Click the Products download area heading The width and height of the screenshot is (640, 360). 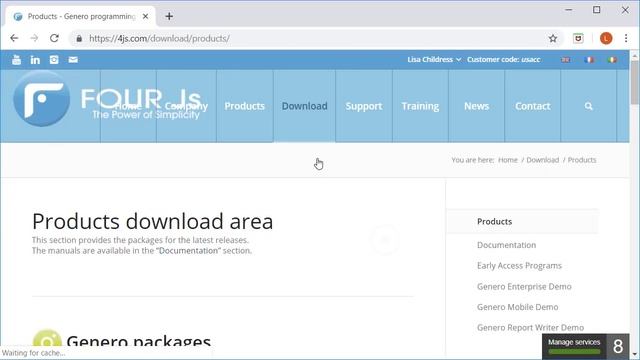tap(152, 222)
